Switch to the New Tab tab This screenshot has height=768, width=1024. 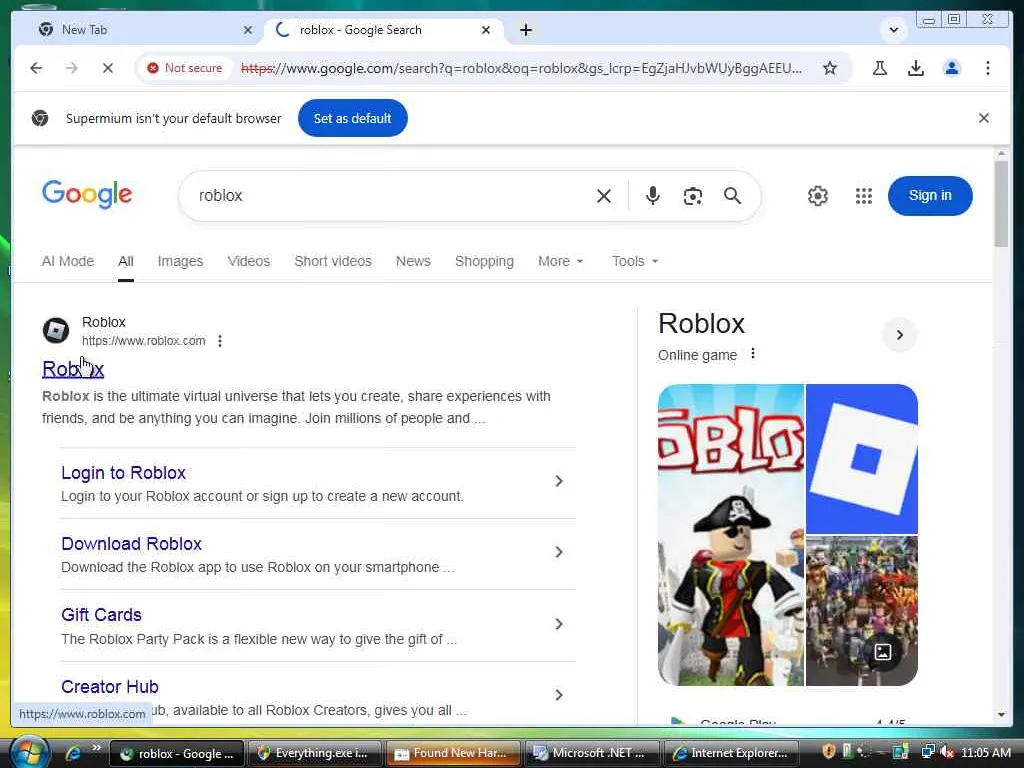pyautogui.click(x=140, y=30)
